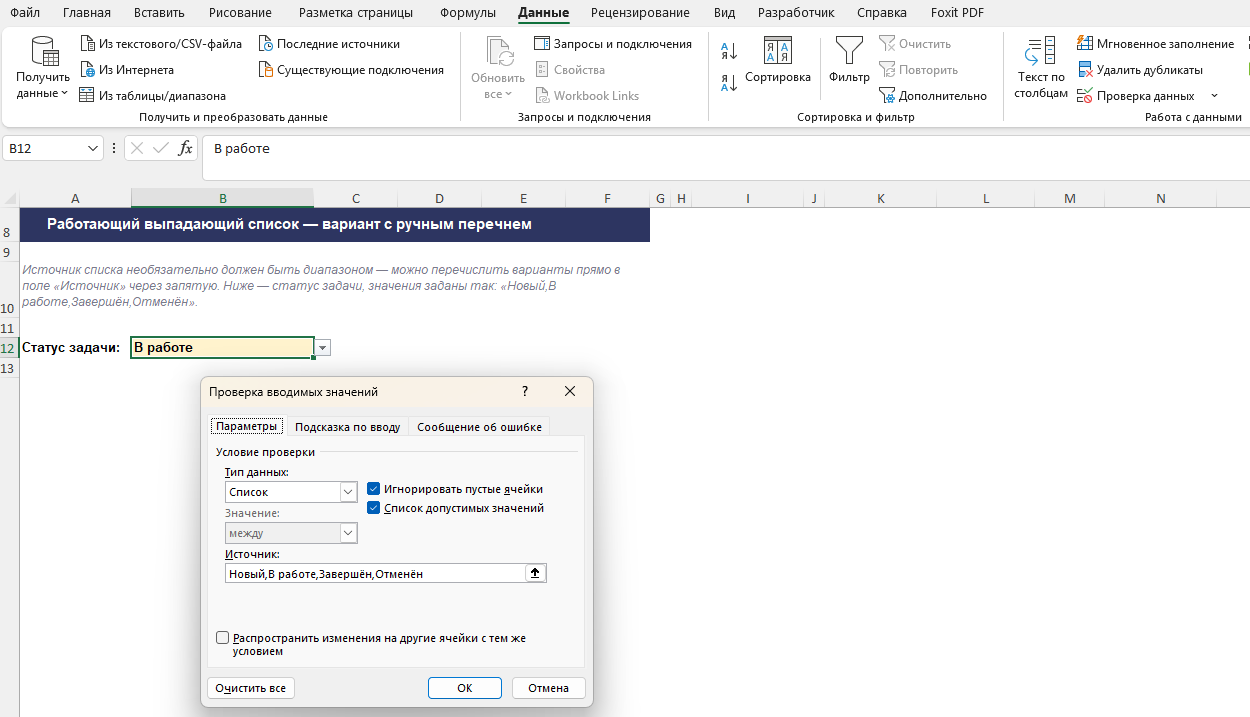Switch to Сообщение об ошибке tab
The width and height of the screenshot is (1250, 717).
pyautogui.click(x=479, y=427)
